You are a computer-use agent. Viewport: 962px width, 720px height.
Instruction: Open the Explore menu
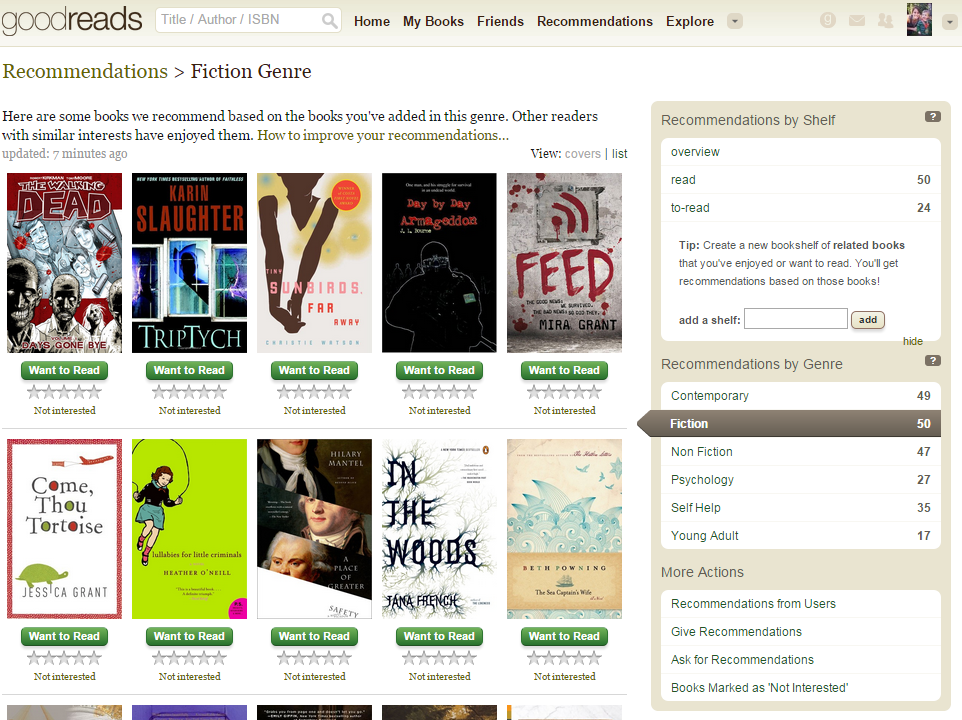point(690,21)
